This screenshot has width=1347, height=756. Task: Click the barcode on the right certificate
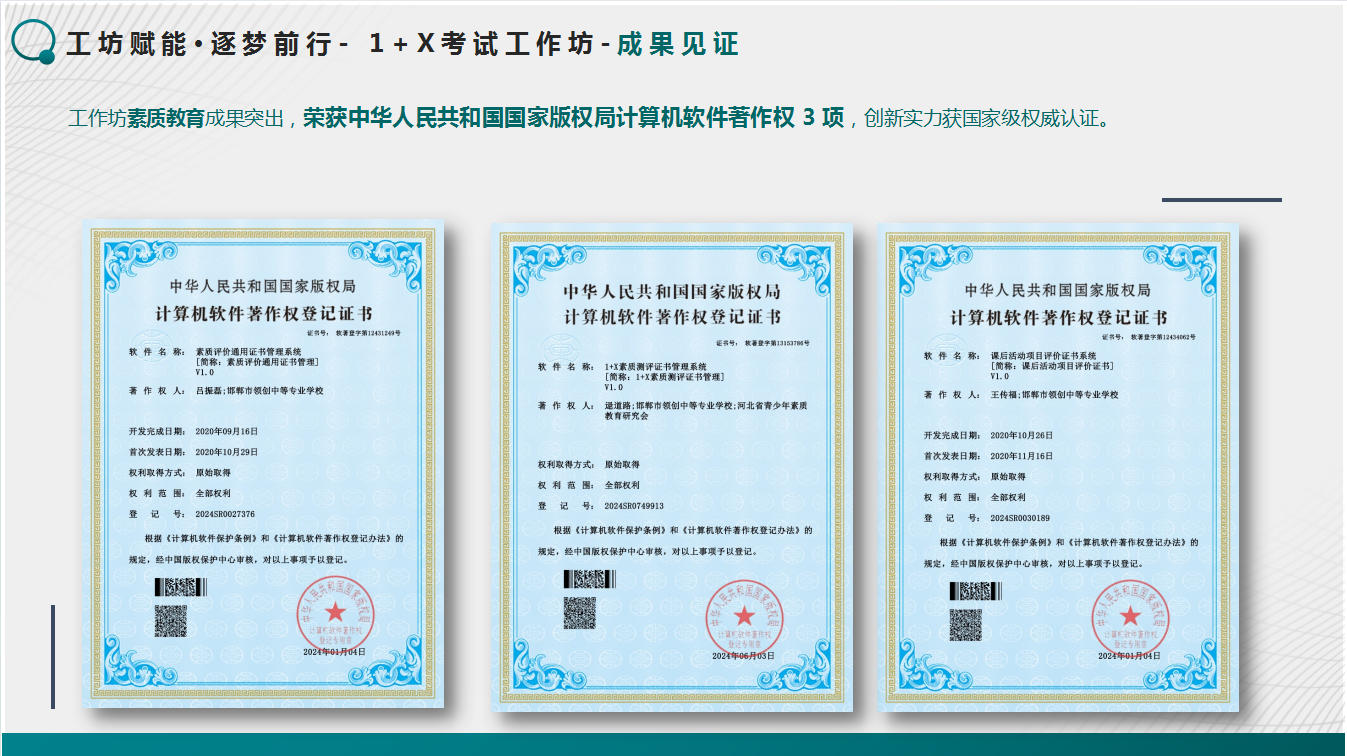point(976,591)
